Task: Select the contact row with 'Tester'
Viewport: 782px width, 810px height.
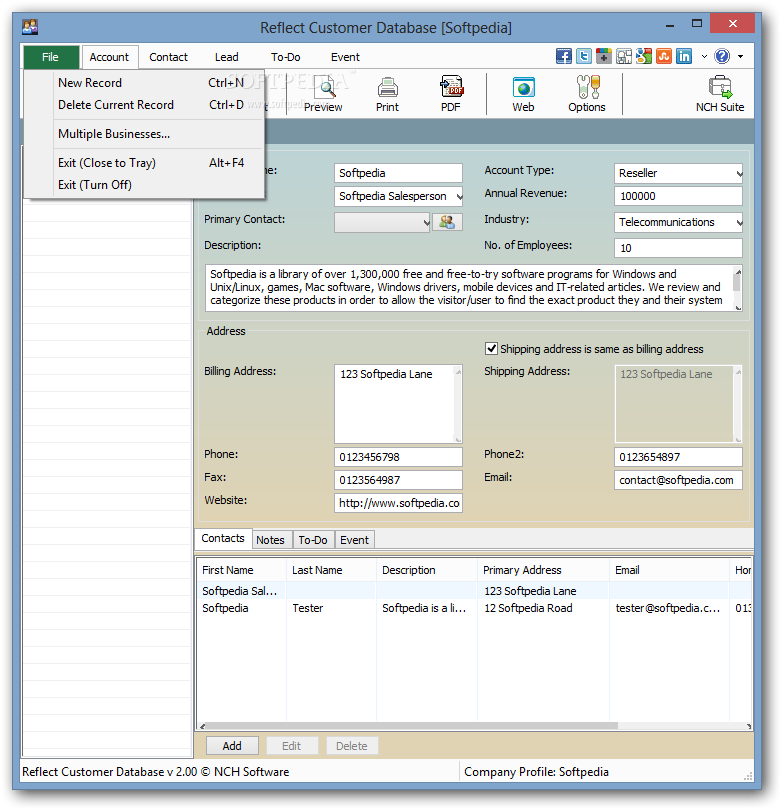Action: click(x=474, y=608)
